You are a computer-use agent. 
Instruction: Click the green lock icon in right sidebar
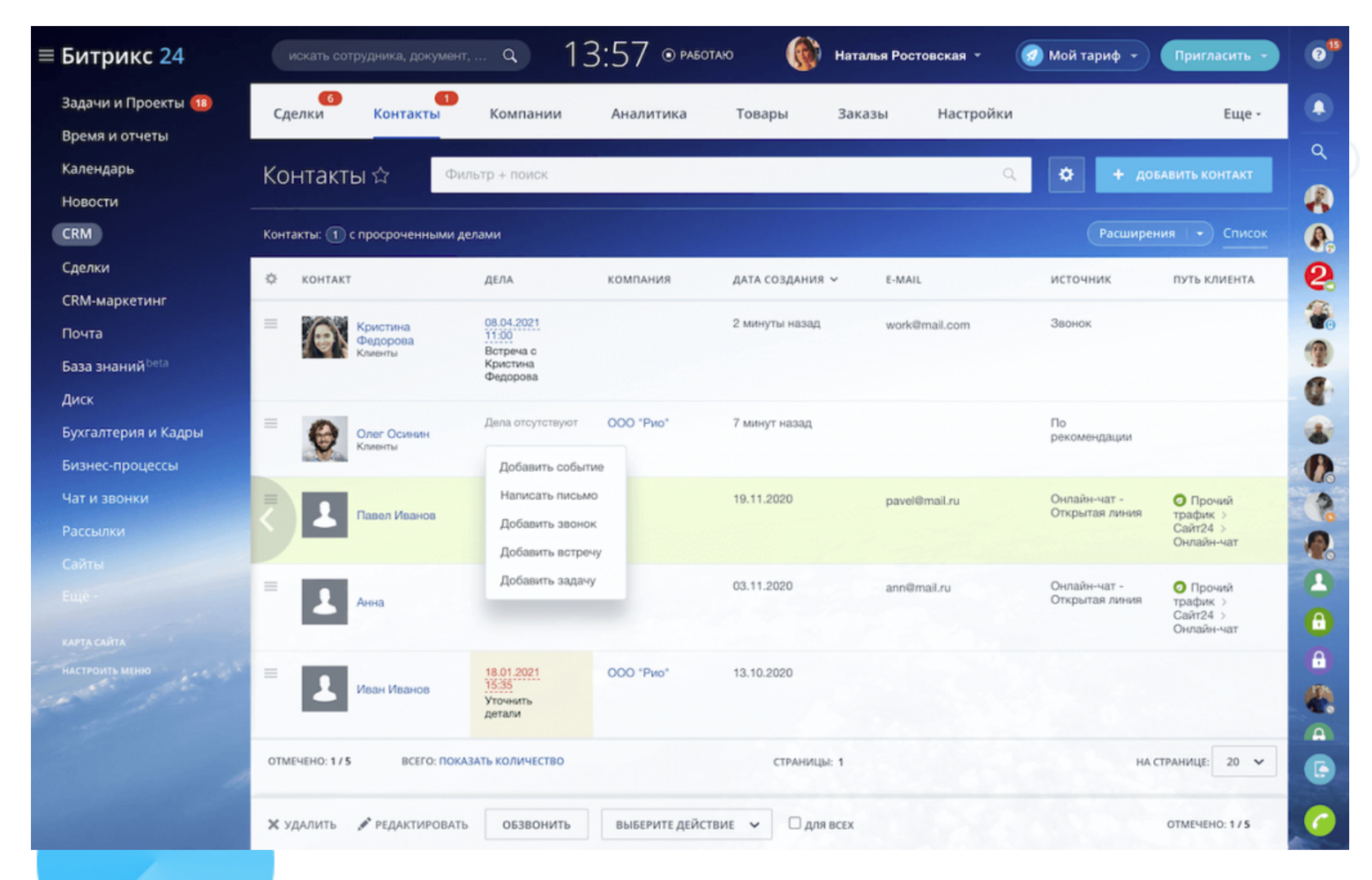coord(1318,622)
